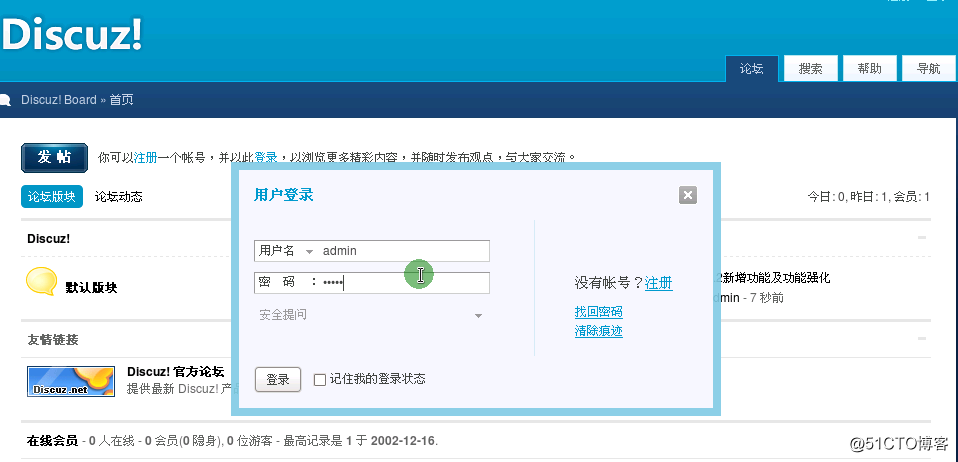
Task: Click the Discuz! category heading
Action: tap(48, 238)
